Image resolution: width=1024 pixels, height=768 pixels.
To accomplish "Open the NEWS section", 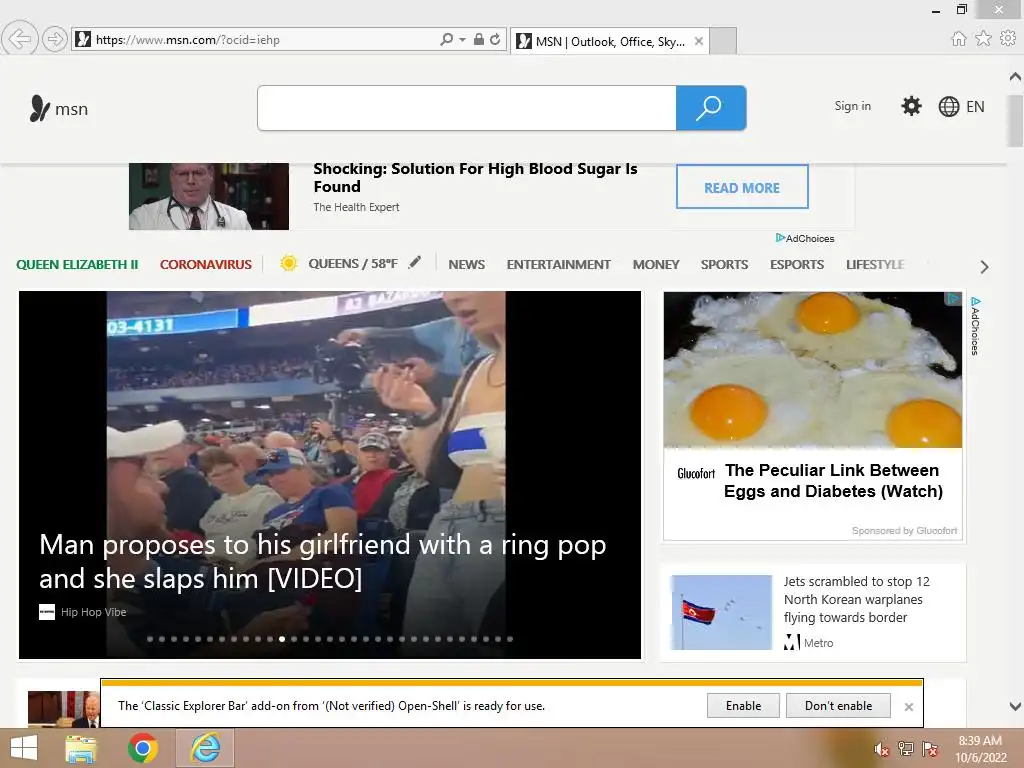I will [466, 264].
